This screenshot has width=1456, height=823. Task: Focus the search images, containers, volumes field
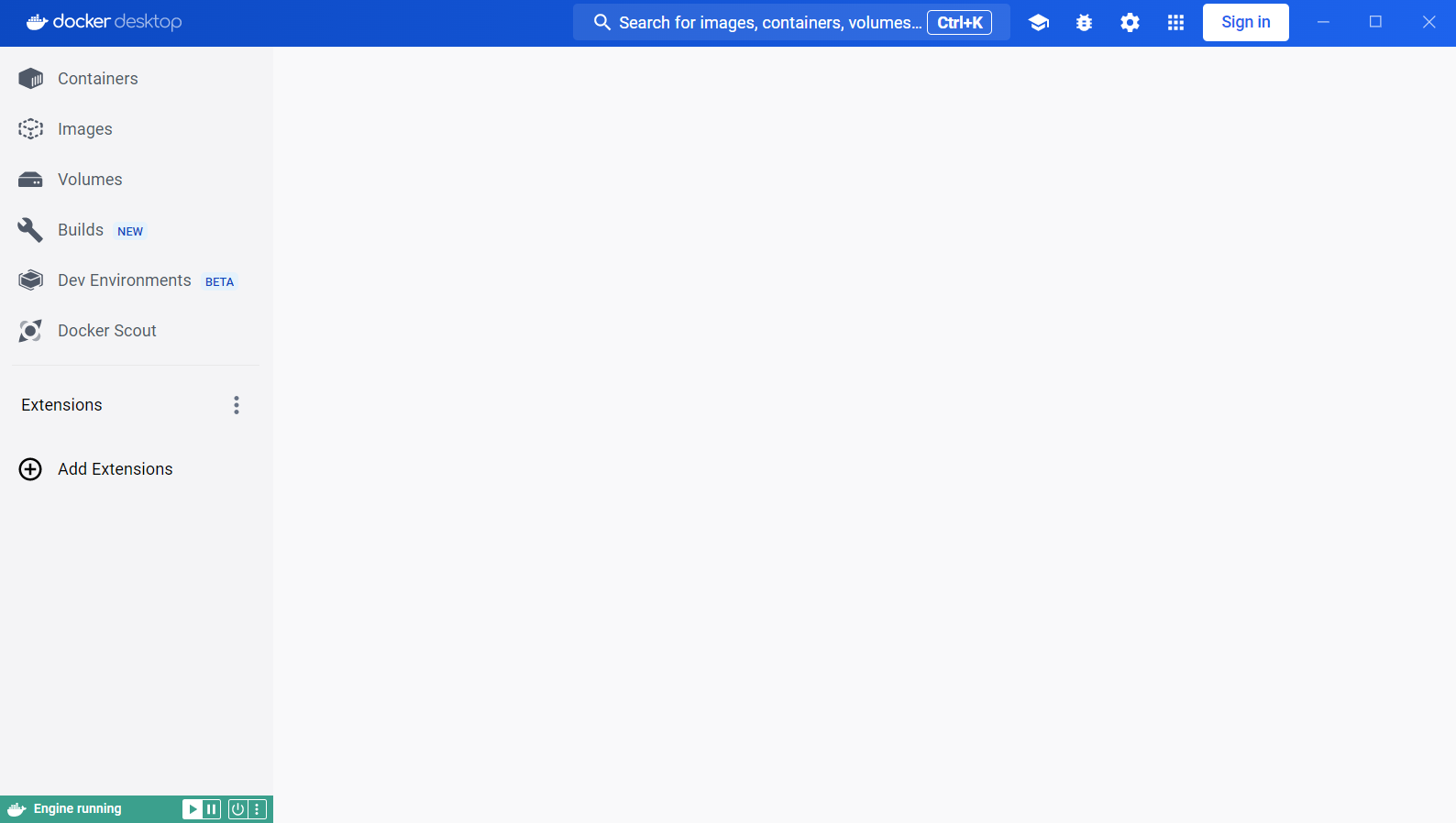[x=791, y=22]
